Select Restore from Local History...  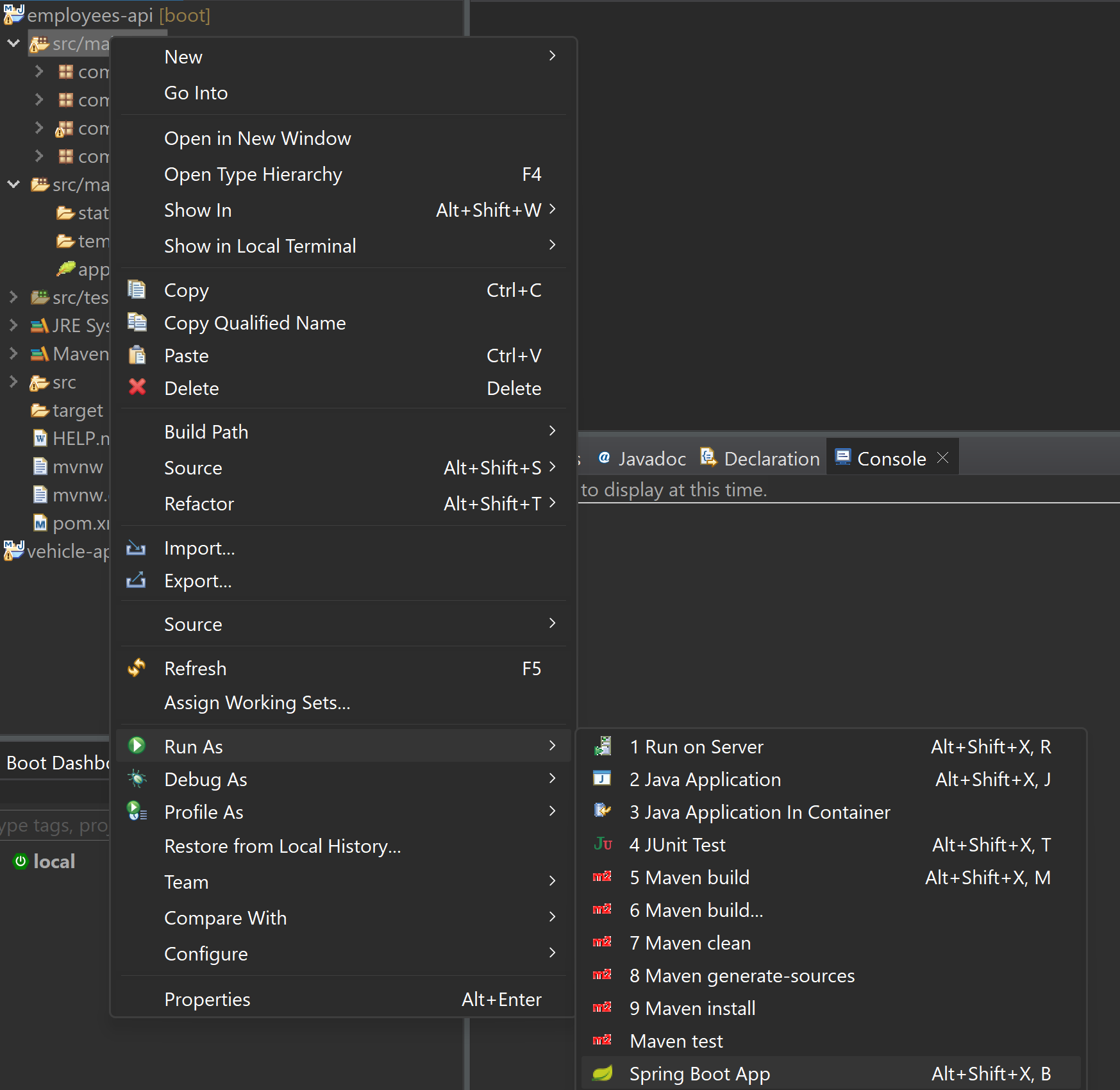tap(344, 846)
